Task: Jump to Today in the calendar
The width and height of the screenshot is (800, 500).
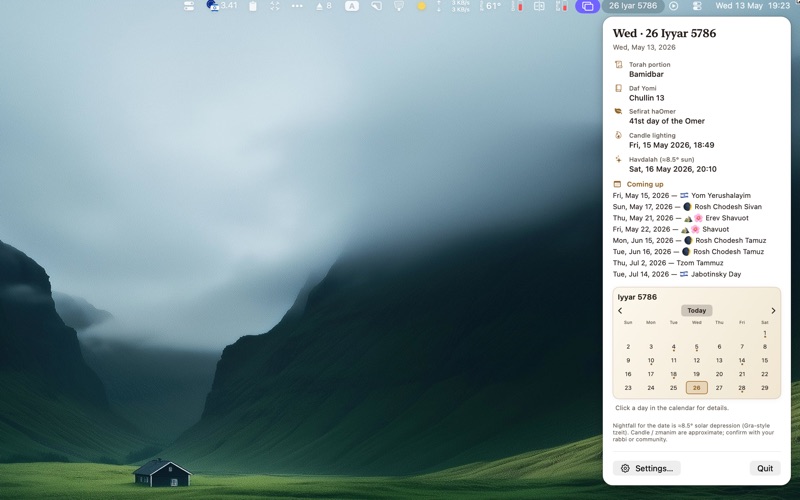Action: click(x=696, y=310)
